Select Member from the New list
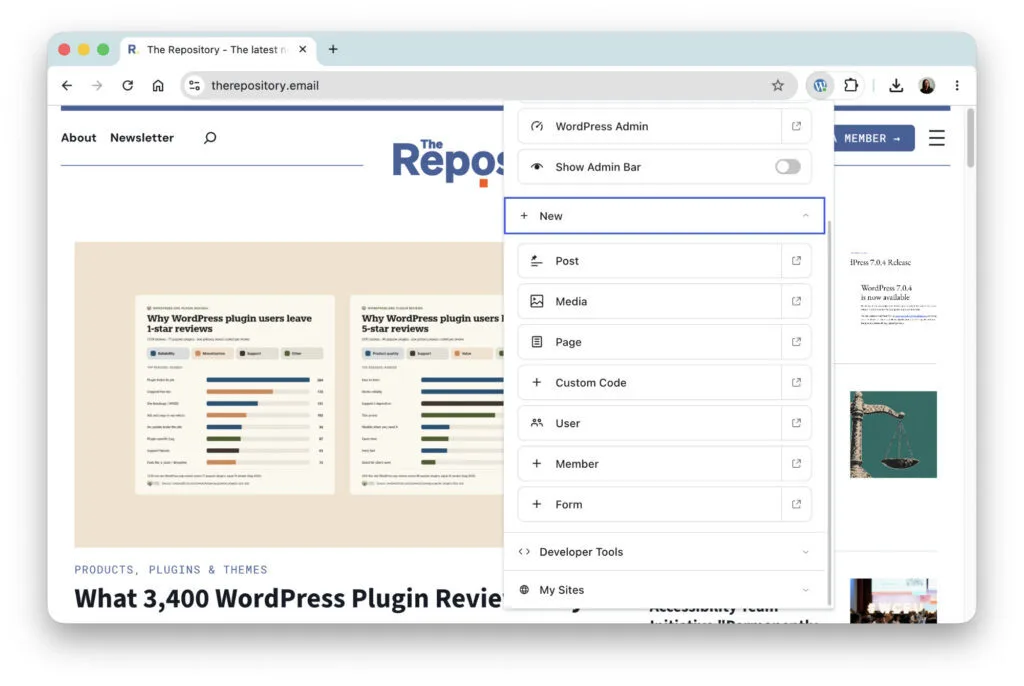The height and width of the screenshot is (686, 1024). click(650, 463)
